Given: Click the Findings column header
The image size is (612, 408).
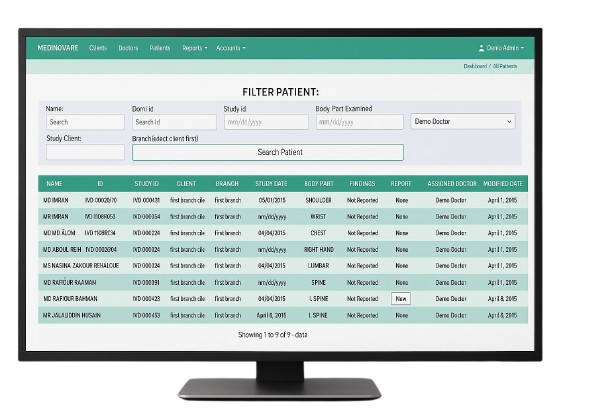Looking at the screenshot, I should click(x=363, y=184).
